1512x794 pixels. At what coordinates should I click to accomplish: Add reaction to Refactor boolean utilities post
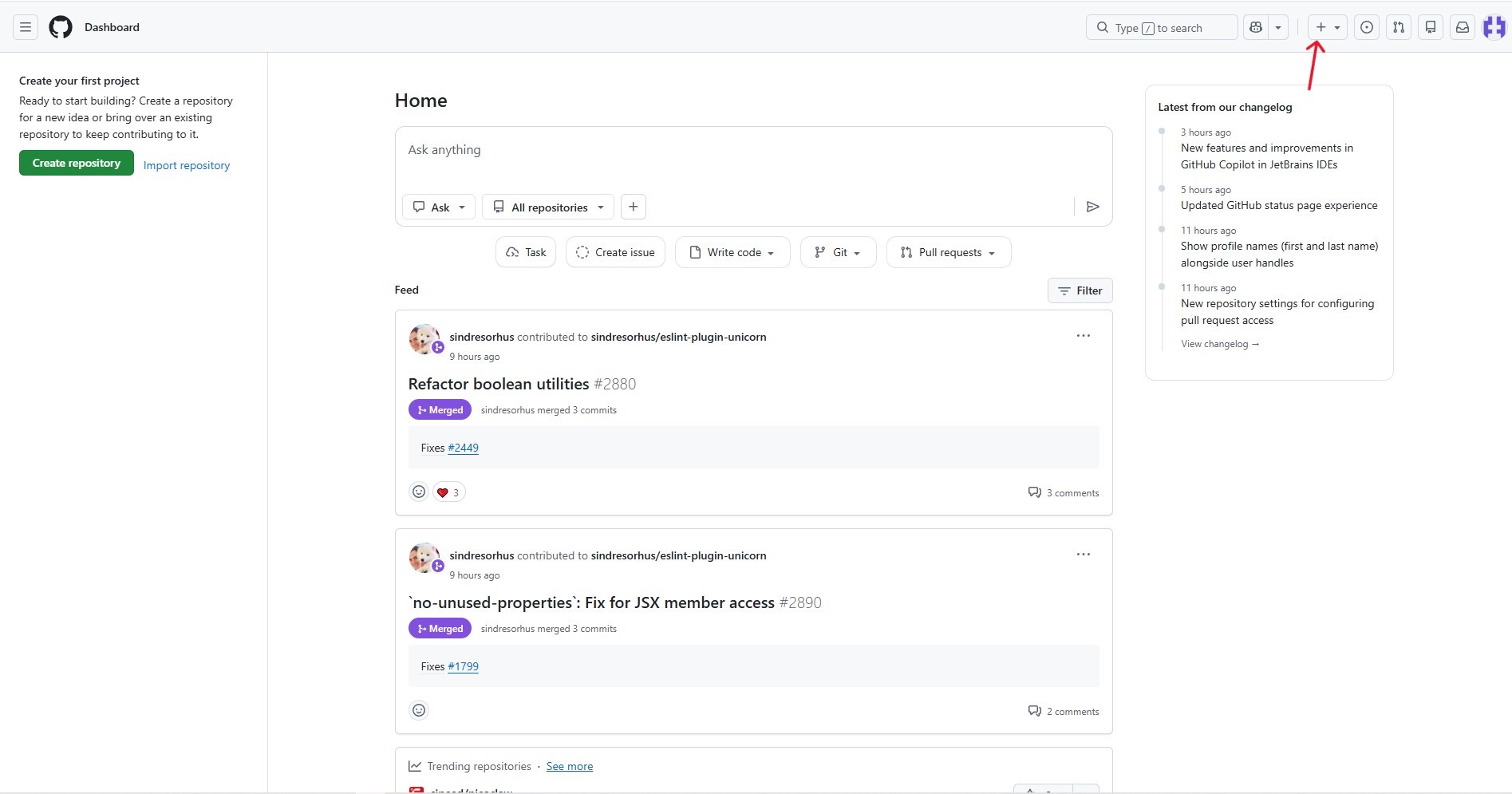419,492
